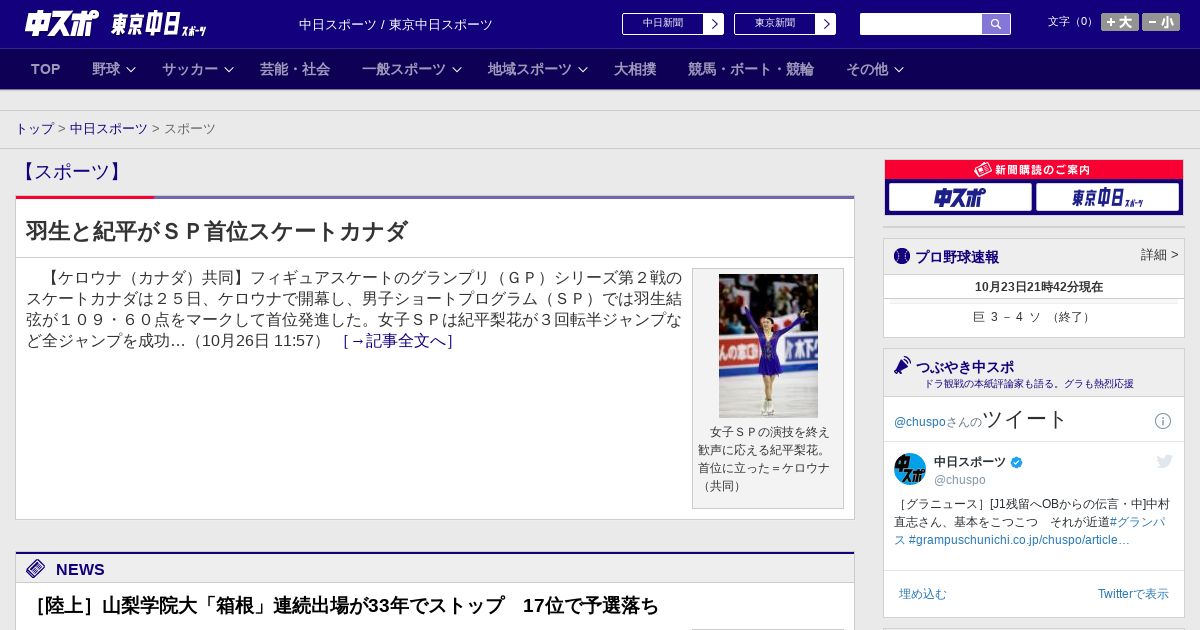1200x630 pixels.
Task: Click the arrow beside 東京新聞 button
Action: (x=826, y=24)
